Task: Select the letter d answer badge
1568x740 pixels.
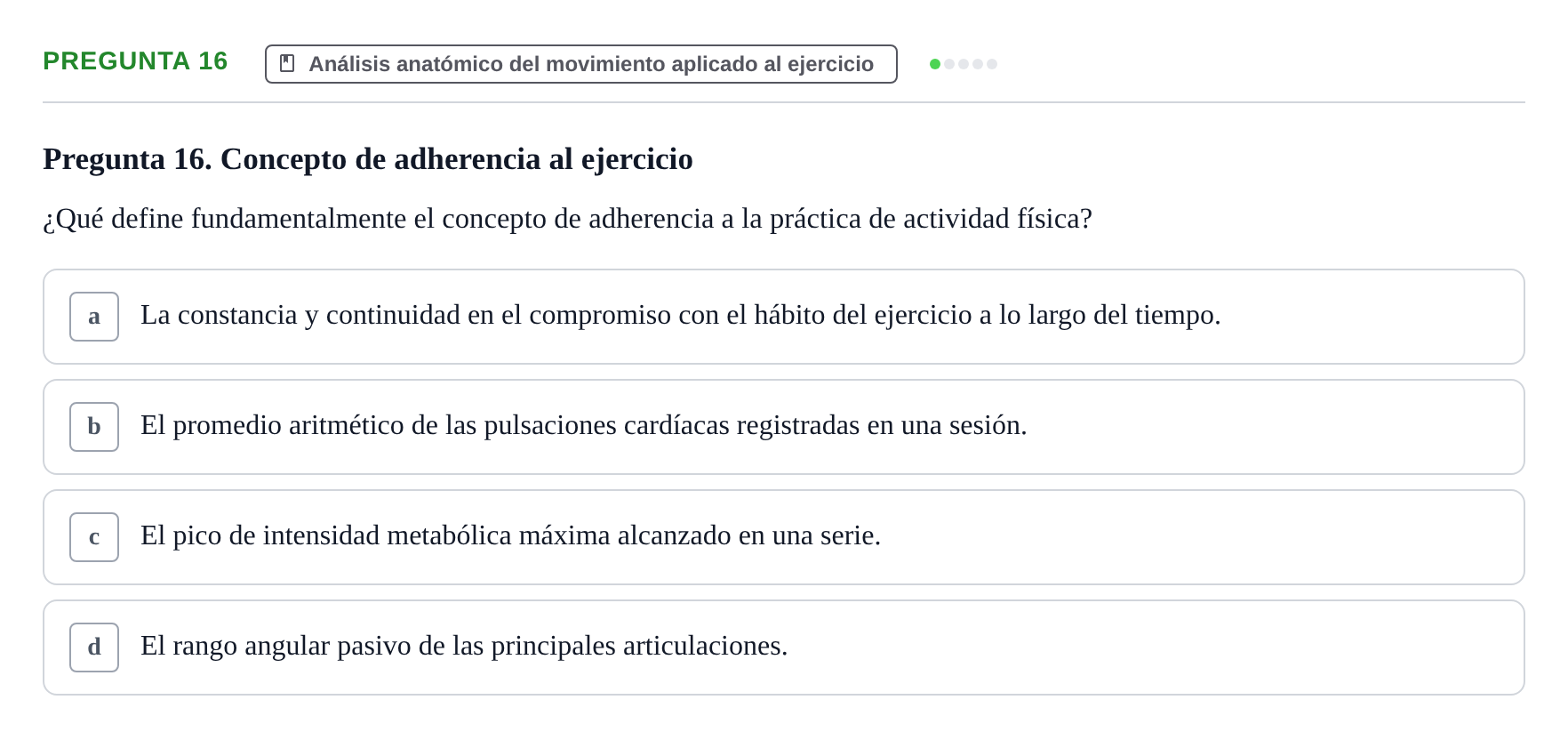Action: pos(94,647)
